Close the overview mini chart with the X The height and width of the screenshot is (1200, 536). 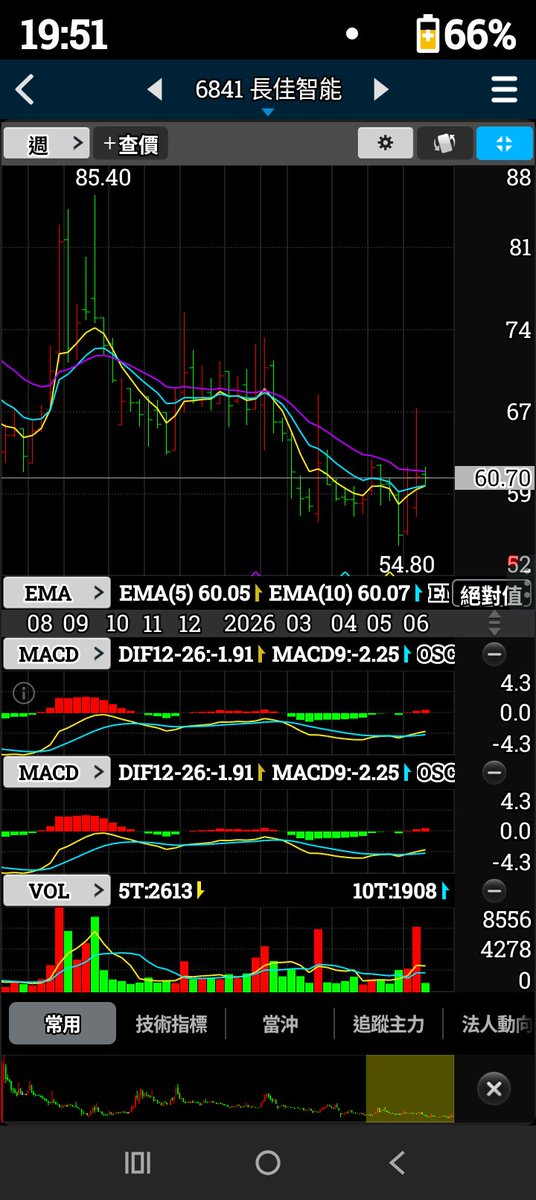493,1089
